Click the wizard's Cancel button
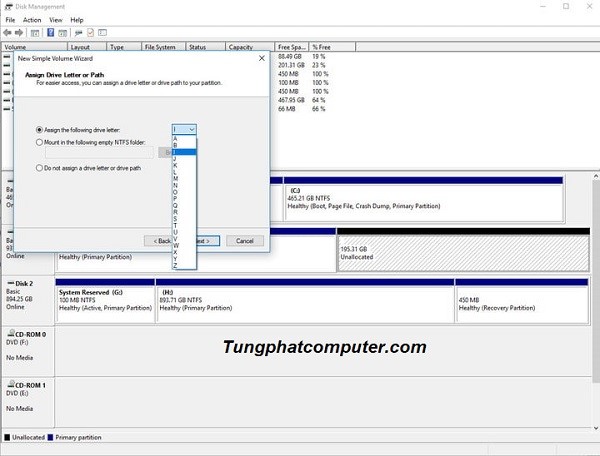The width and height of the screenshot is (600, 456). [245, 241]
